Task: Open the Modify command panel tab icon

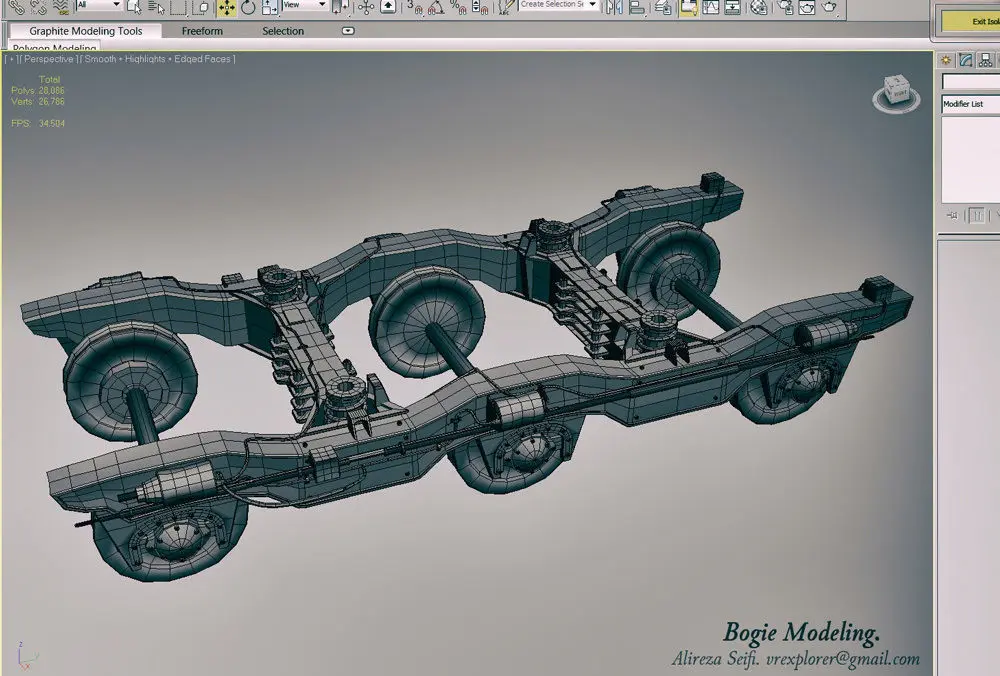Action: (966, 60)
